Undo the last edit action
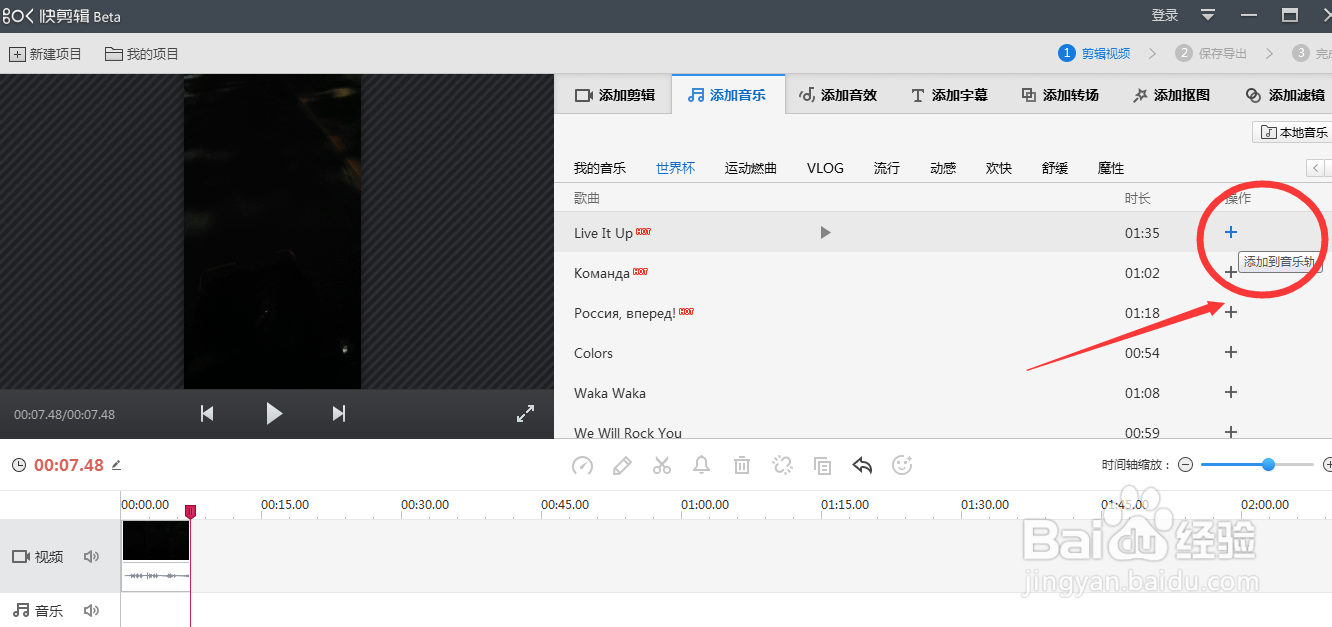Image resolution: width=1332 pixels, height=627 pixels. click(862, 465)
